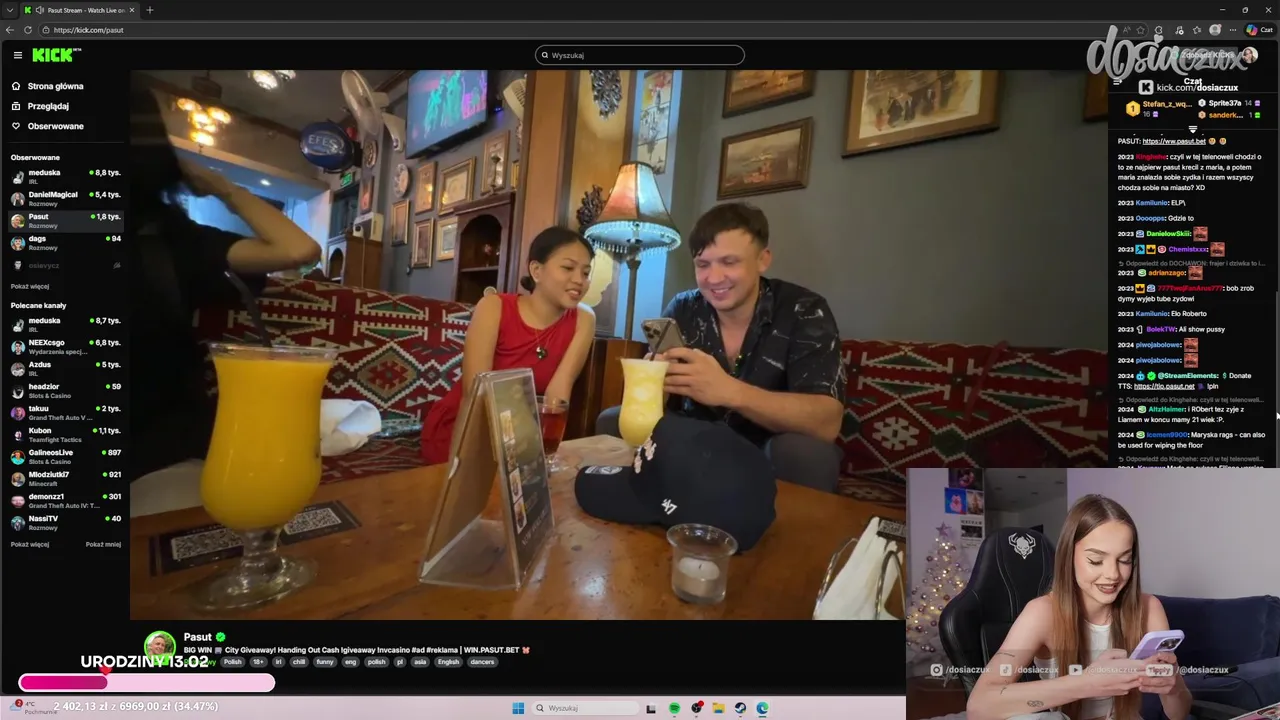The image size is (1280, 720).
Task: Open Spotify from the taskbar
Action: tap(674, 708)
